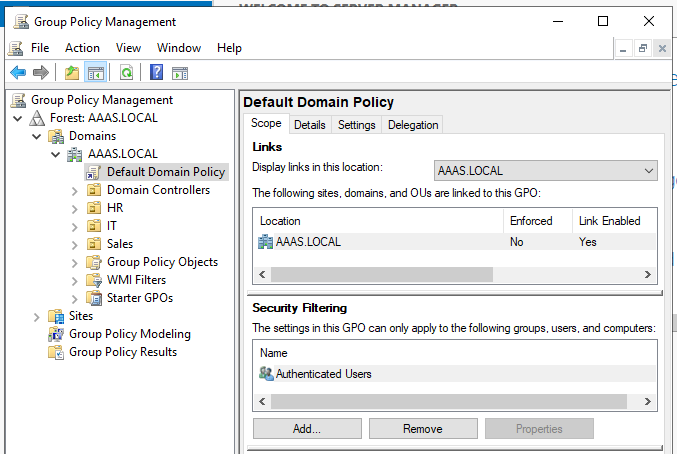
Task: Switch to the Delegation tab
Action: point(413,125)
